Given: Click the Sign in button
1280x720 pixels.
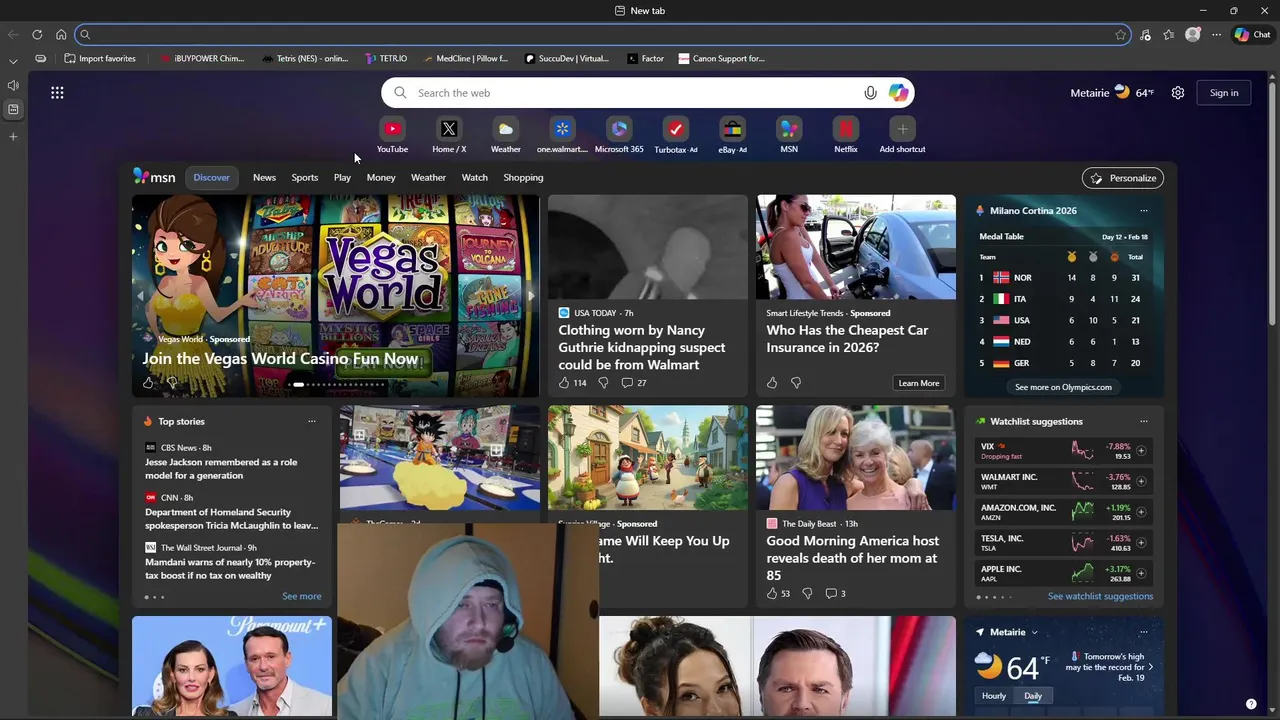Looking at the screenshot, I should coord(1224,93).
